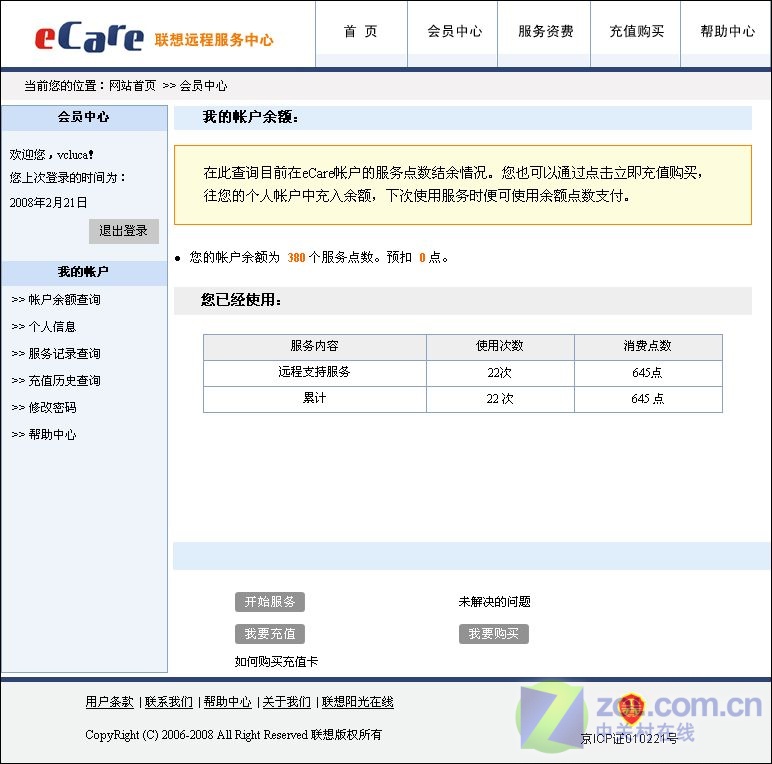
Task: Click the 我的帐户 sidebar heading
Action: pos(83,272)
